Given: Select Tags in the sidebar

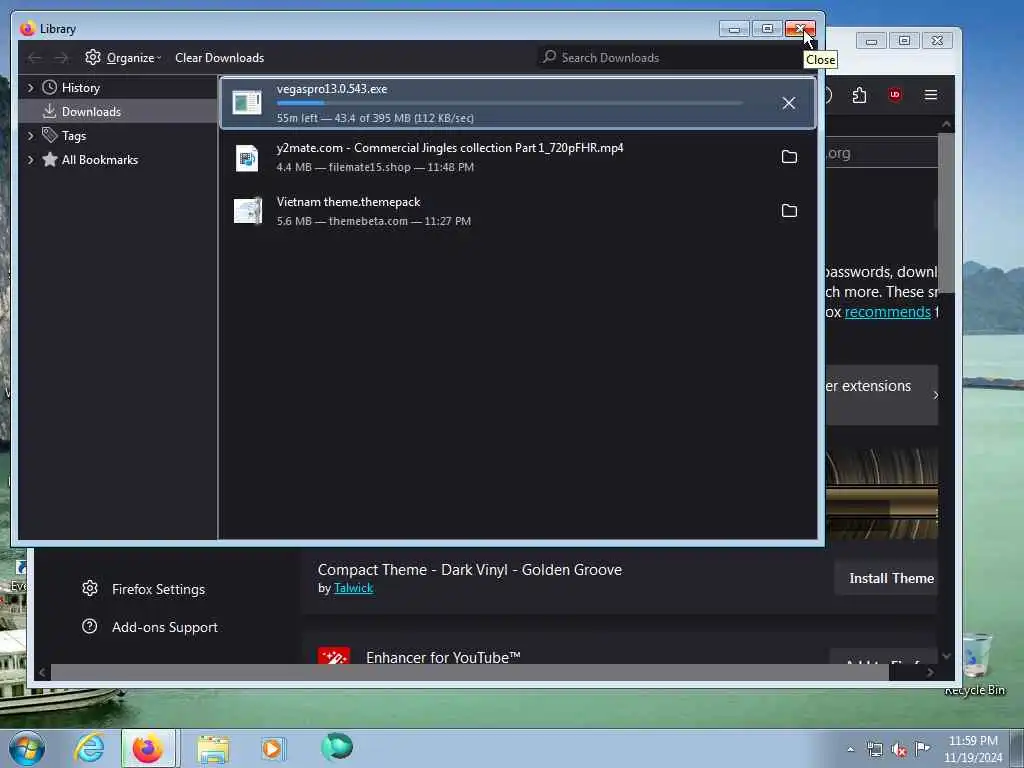Looking at the screenshot, I should [74, 136].
